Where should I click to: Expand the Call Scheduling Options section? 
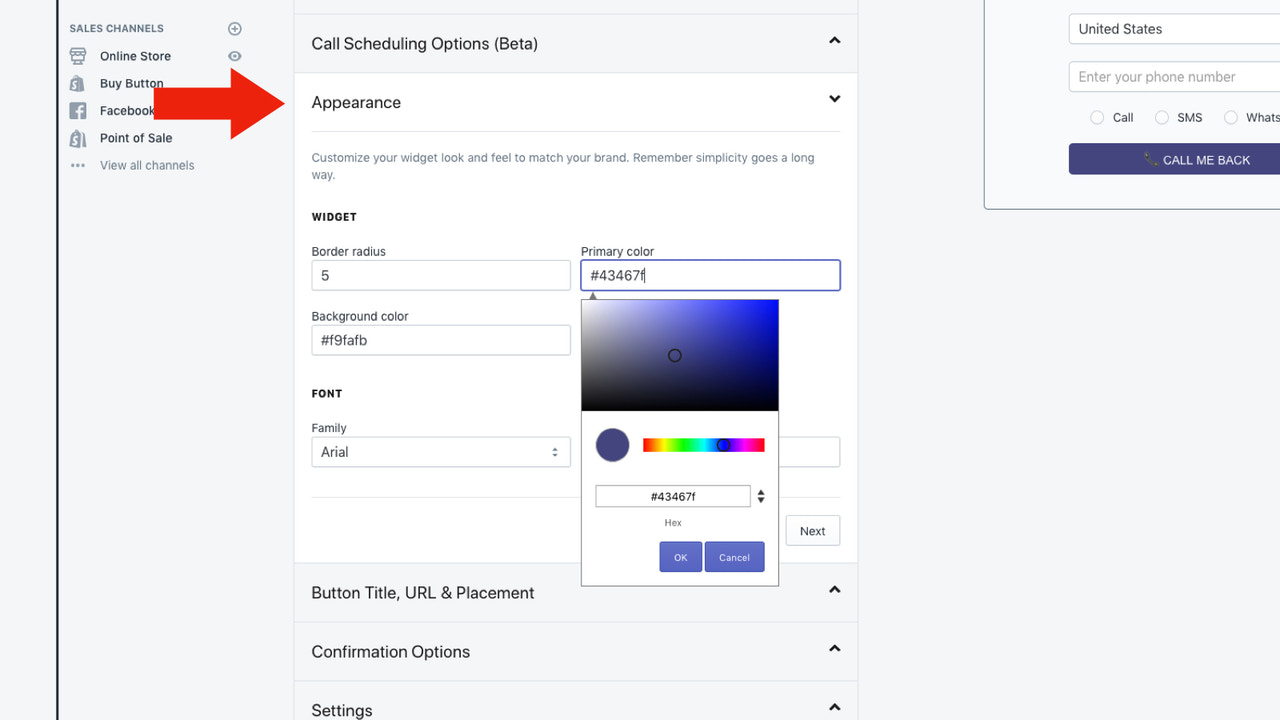834,40
